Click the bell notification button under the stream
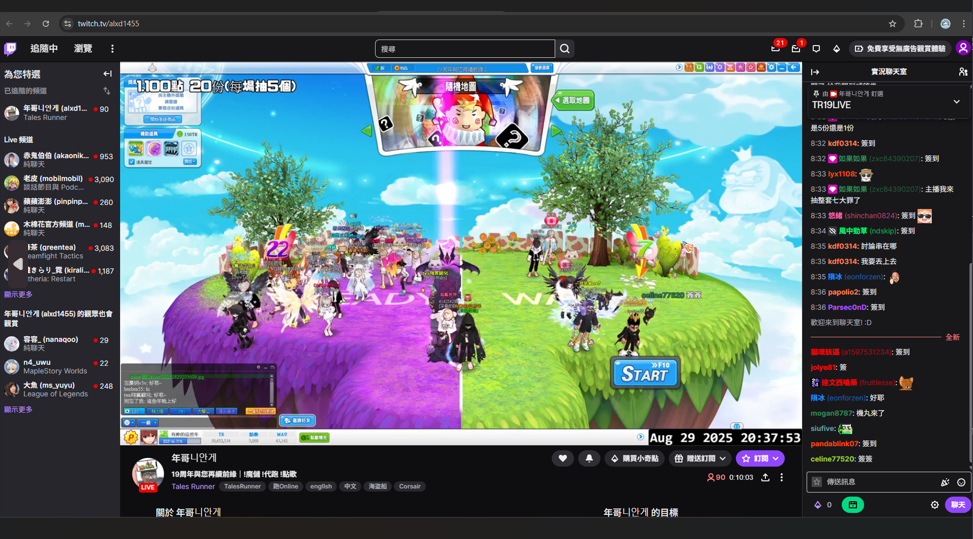 [589, 458]
